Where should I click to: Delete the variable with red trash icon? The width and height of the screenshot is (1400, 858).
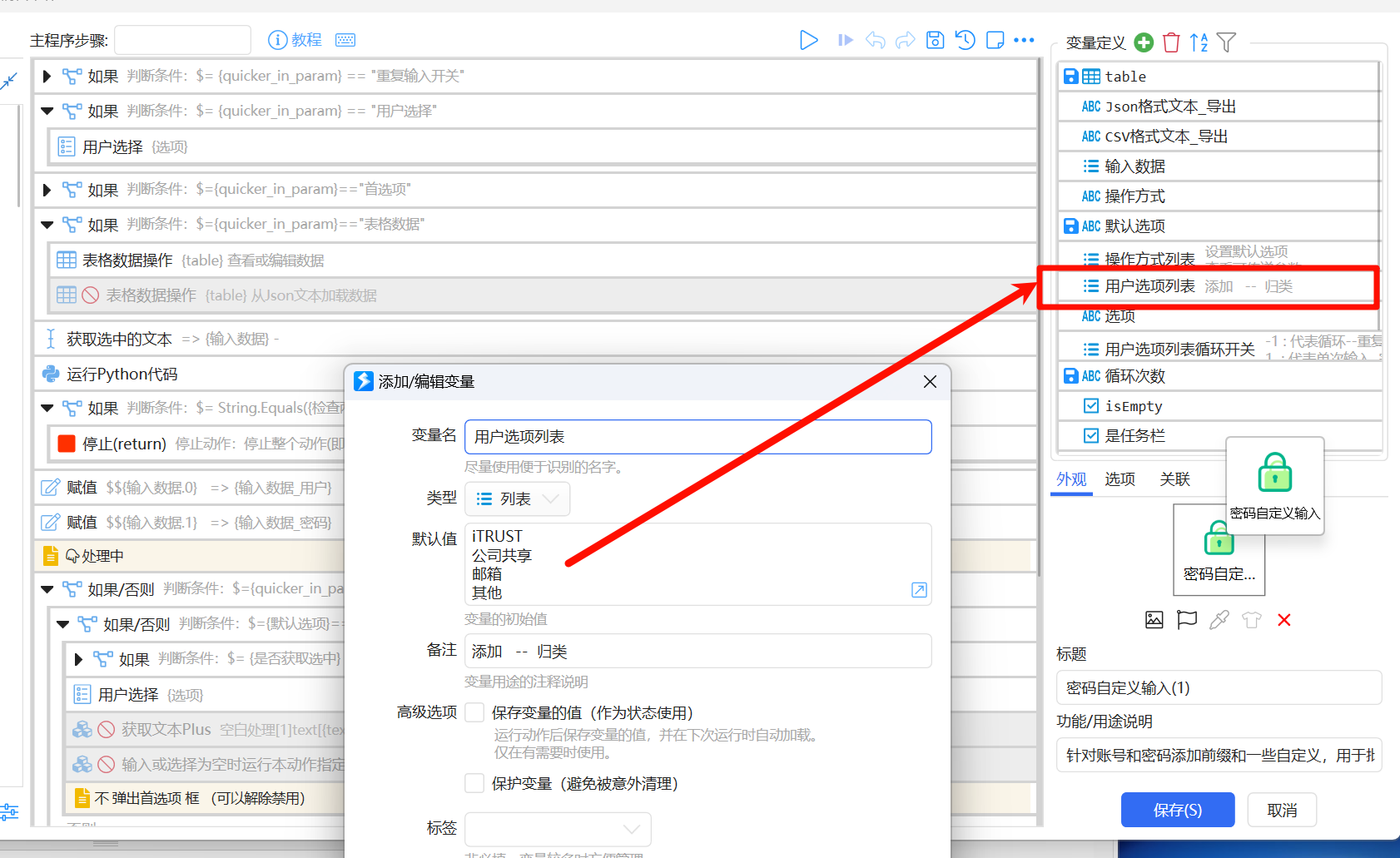coord(1171,42)
